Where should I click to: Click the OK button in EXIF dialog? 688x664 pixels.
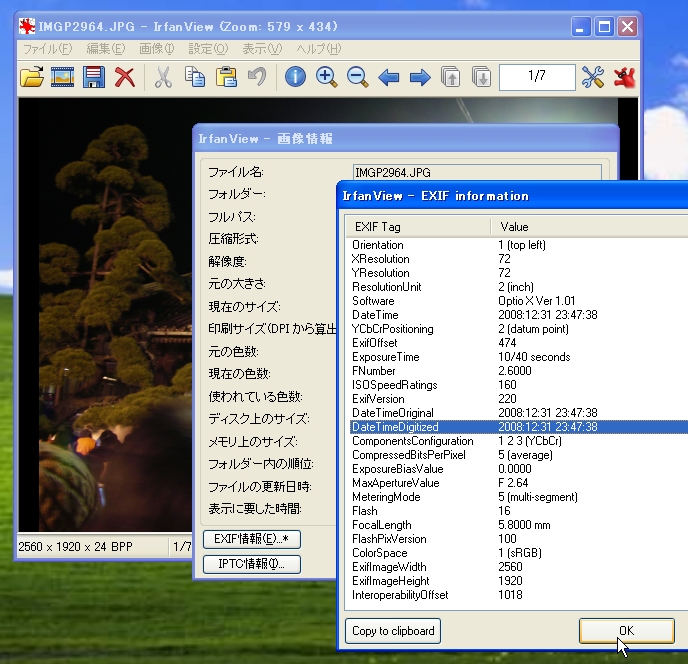coord(627,631)
